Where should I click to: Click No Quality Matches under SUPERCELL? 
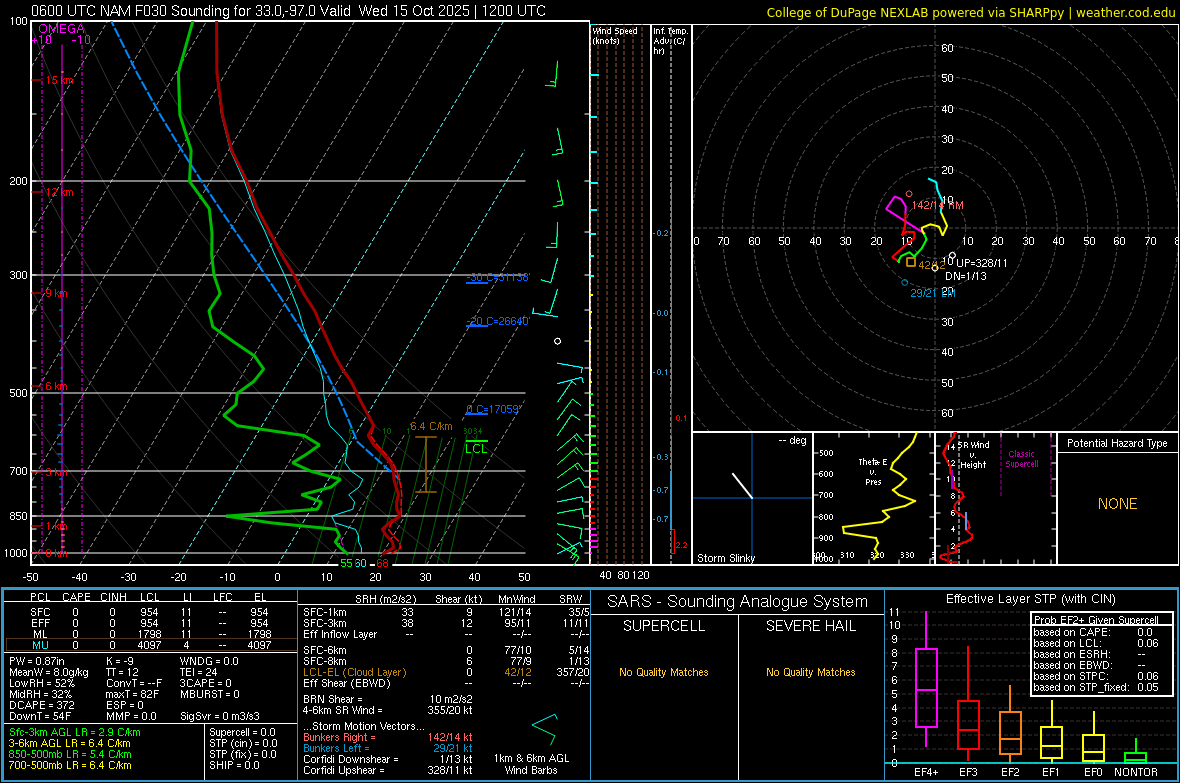click(x=664, y=672)
